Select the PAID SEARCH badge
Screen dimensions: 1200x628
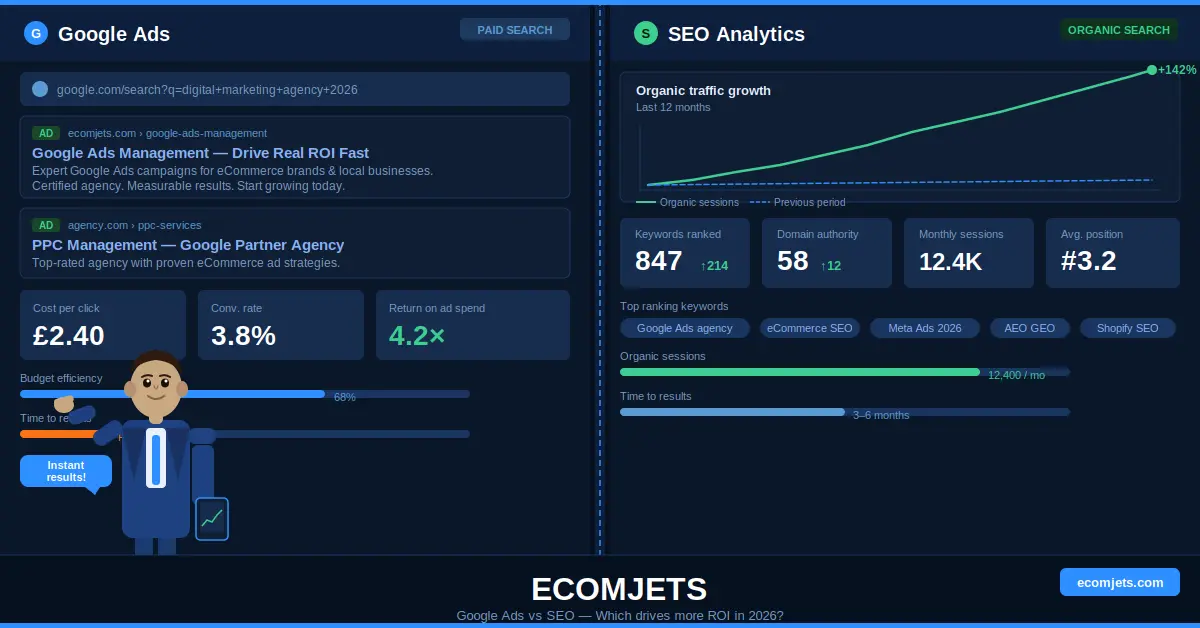[515, 30]
